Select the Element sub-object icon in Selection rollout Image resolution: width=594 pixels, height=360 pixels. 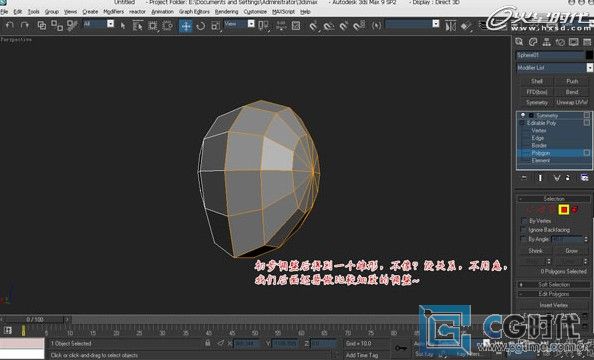[x=575, y=209]
